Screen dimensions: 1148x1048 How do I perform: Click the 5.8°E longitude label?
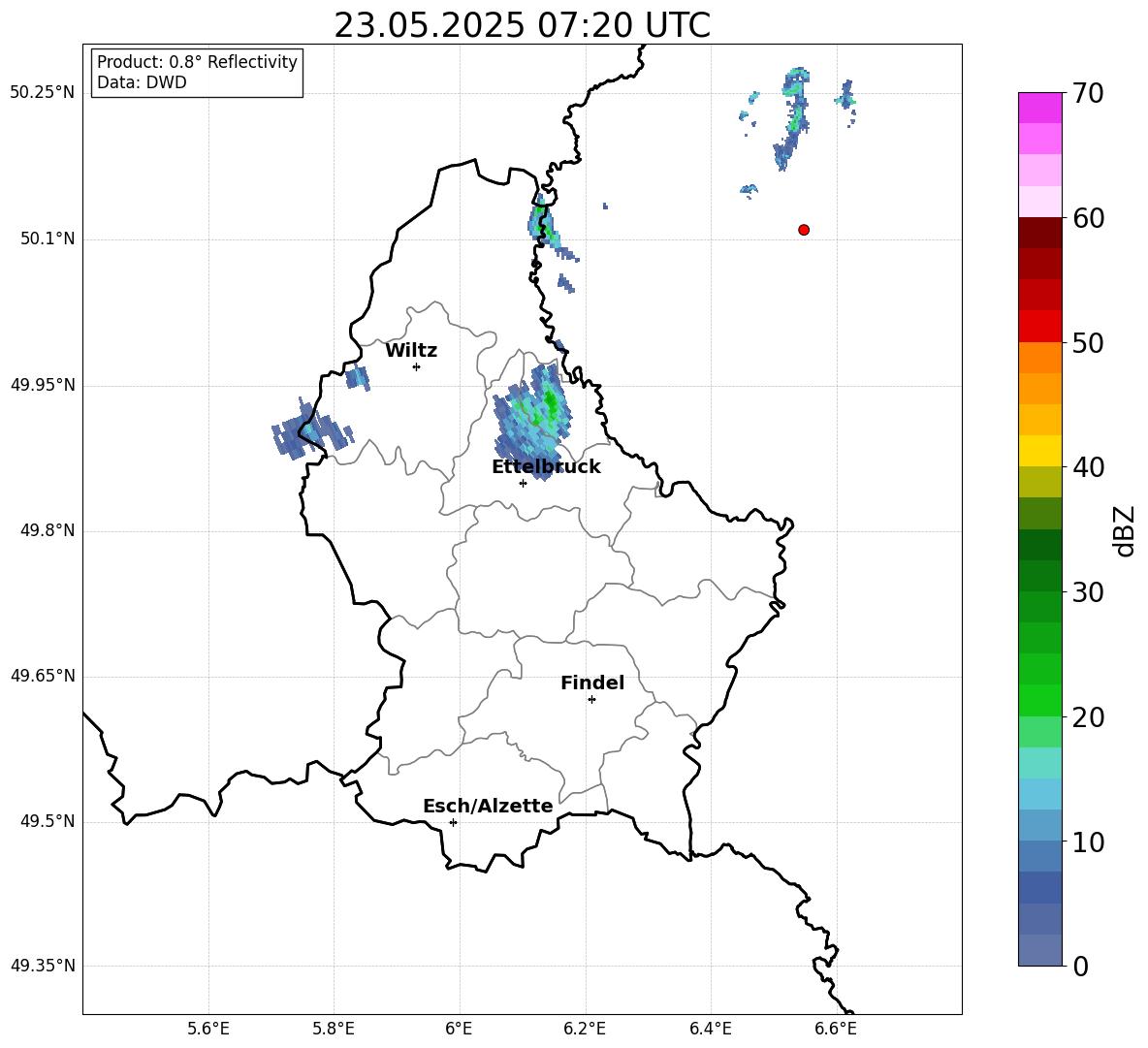pos(334,1029)
